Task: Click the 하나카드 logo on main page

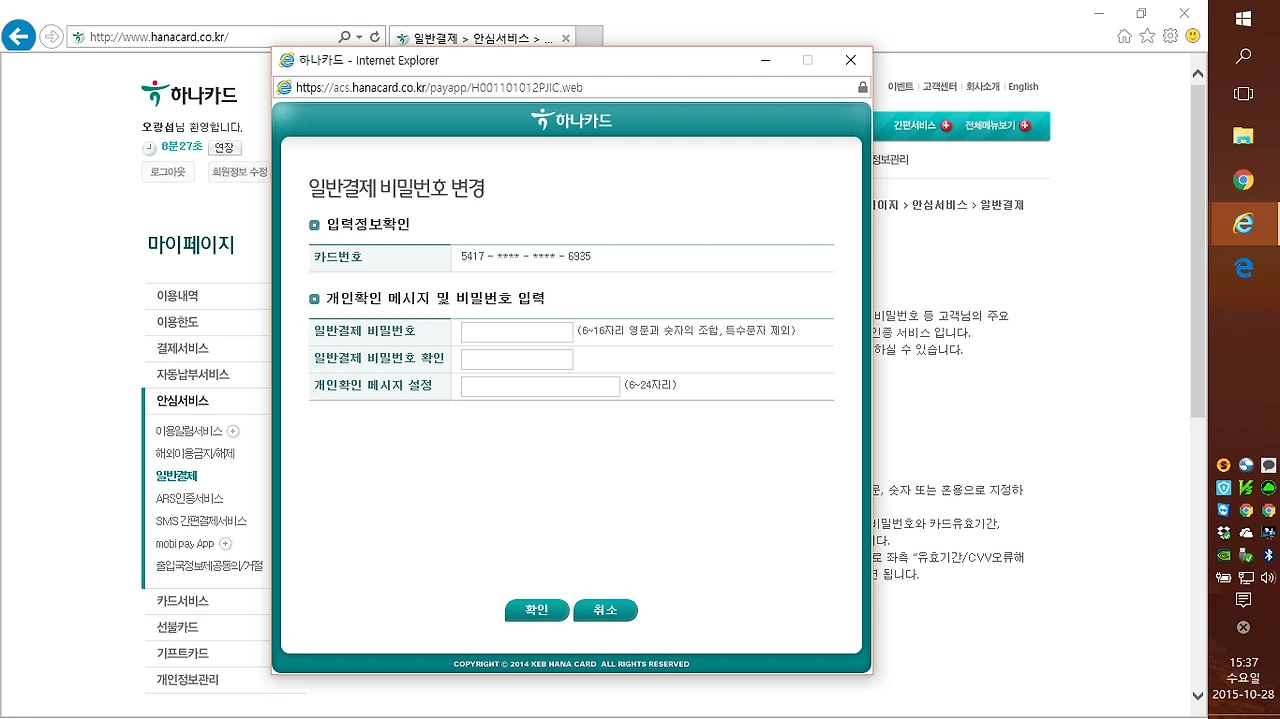Action: point(189,94)
